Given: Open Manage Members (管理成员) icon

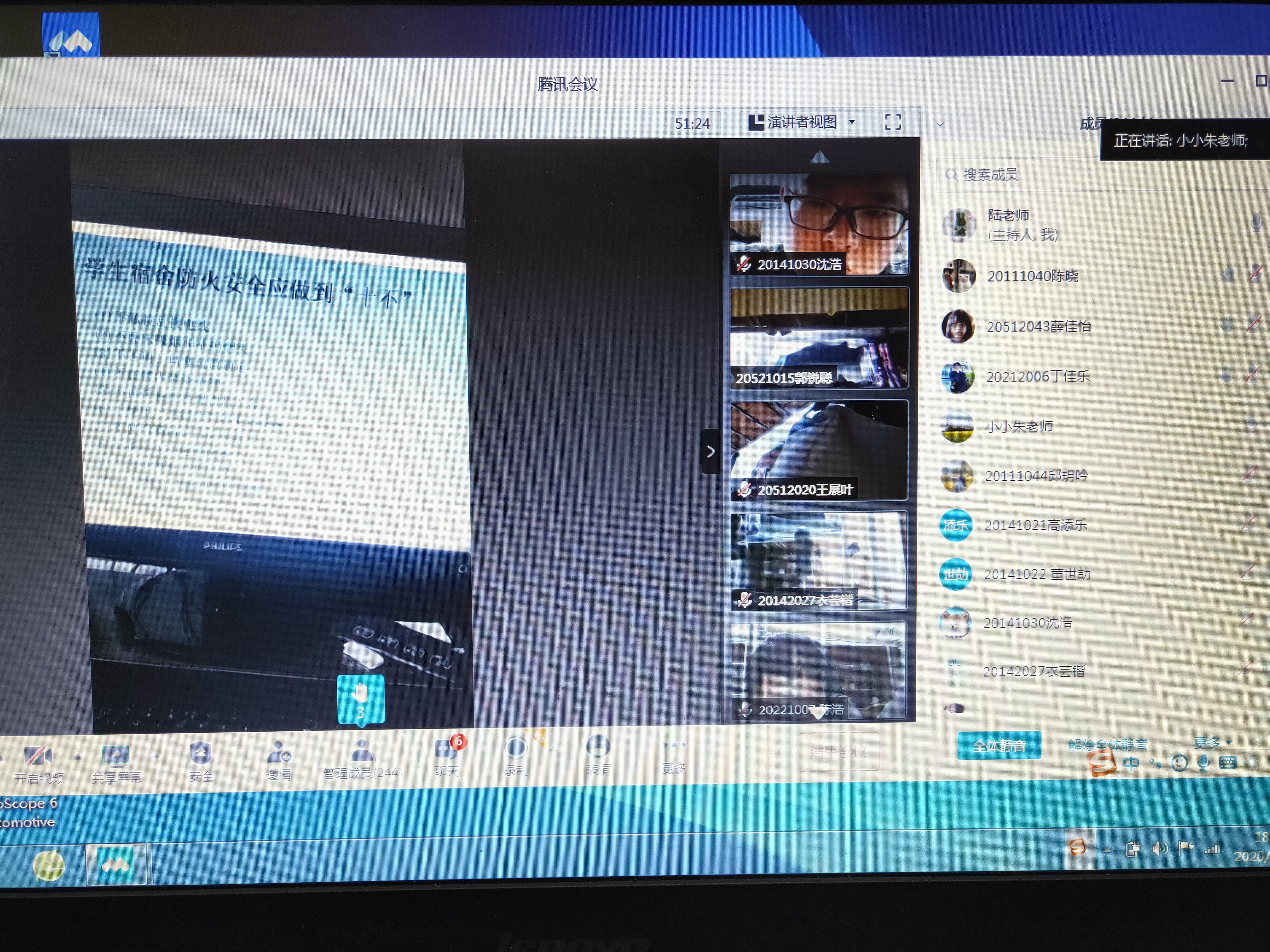Looking at the screenshot, I should 362,751.
